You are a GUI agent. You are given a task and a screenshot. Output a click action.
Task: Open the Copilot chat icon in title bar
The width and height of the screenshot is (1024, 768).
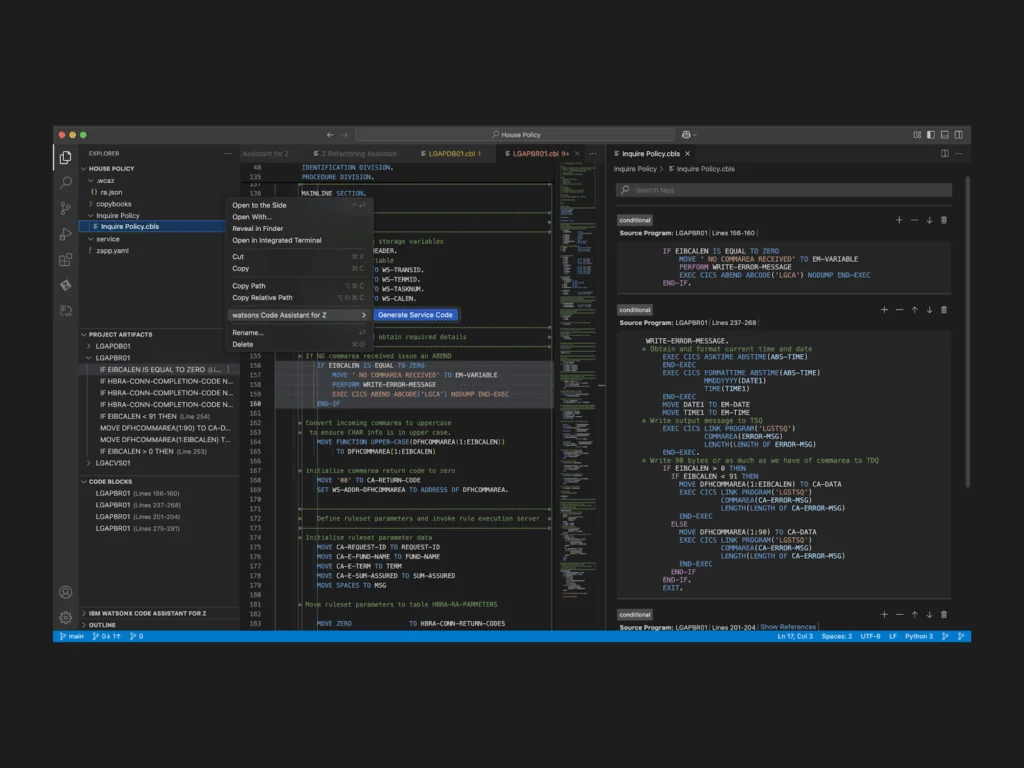(688, 135)
